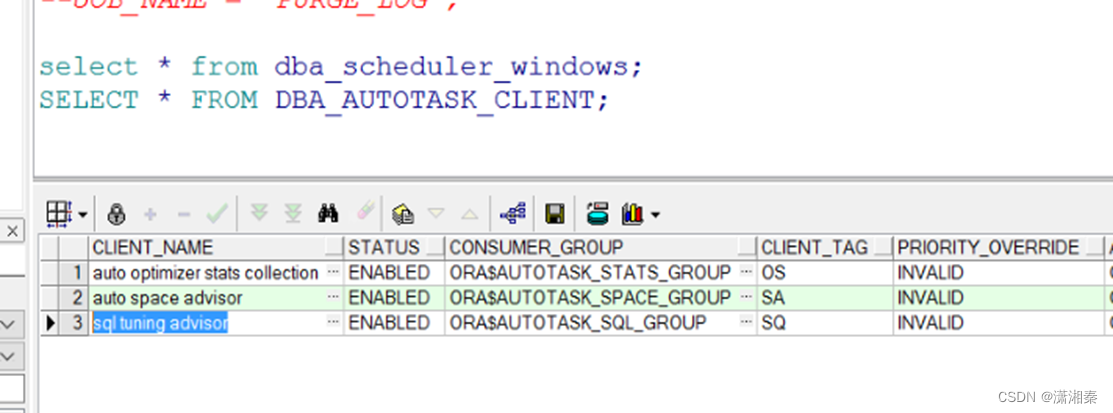This screenshot has width=1113, height=413.
Task: Clear the record with the eraser icon
Action: (x=364, y=211)
